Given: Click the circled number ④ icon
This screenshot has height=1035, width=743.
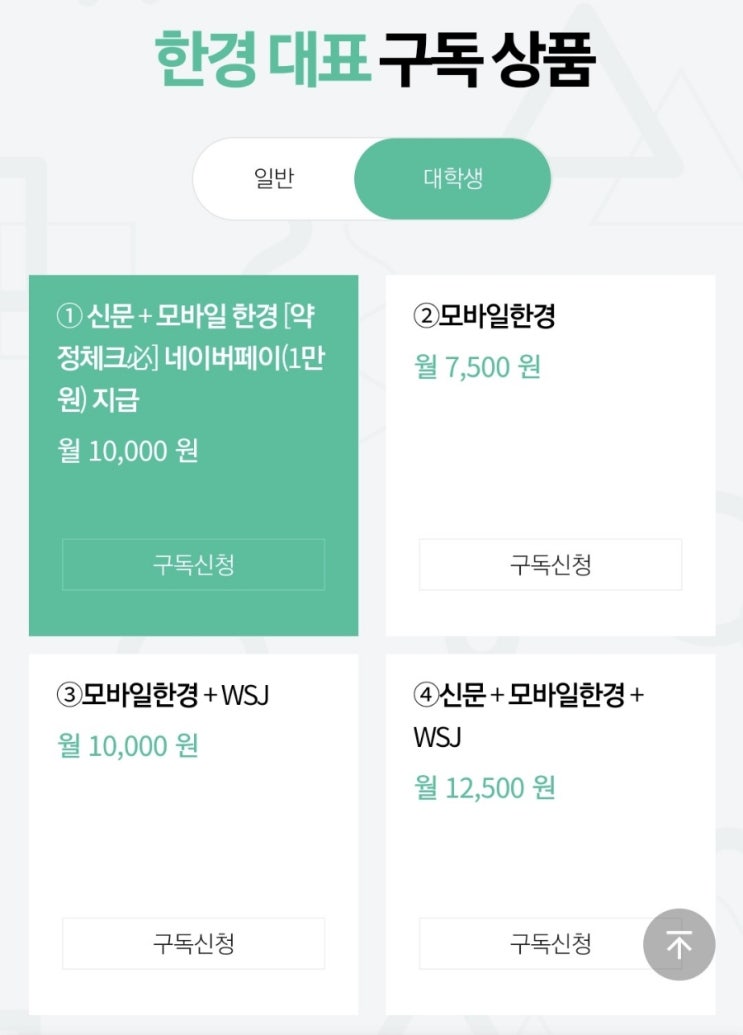Looking at the screenshot, I should click(425, 696).
